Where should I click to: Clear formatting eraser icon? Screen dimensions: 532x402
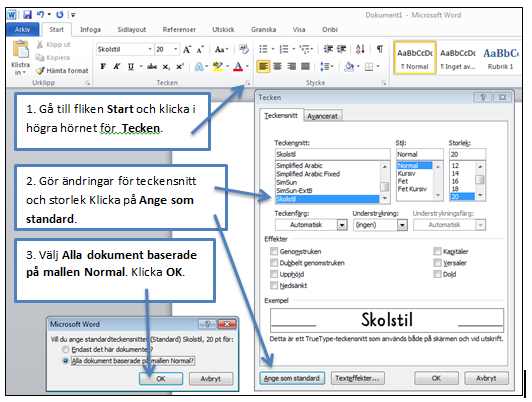[x=244, y=49]
